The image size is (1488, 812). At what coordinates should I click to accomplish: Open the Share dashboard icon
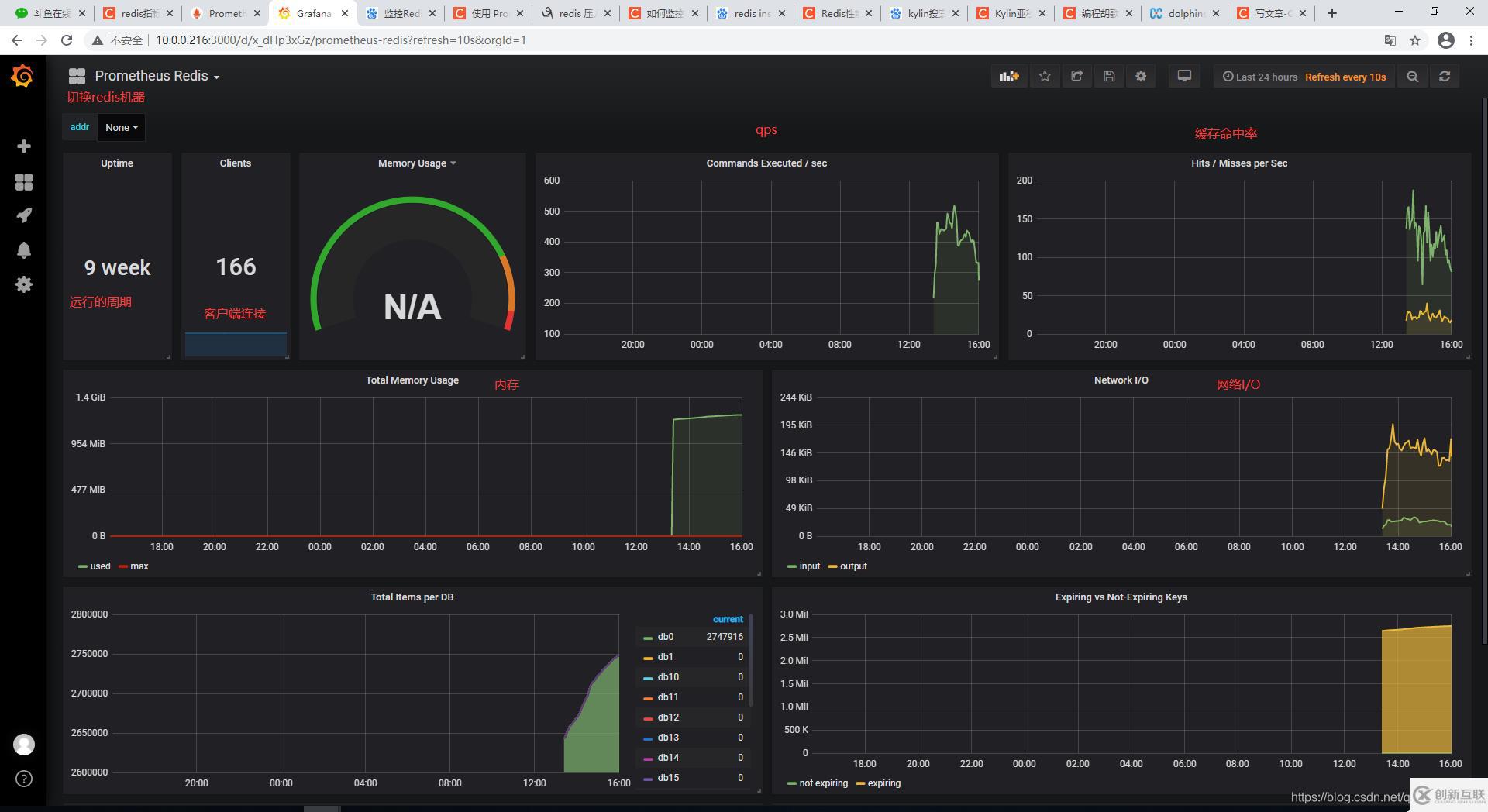[1076, 76]
